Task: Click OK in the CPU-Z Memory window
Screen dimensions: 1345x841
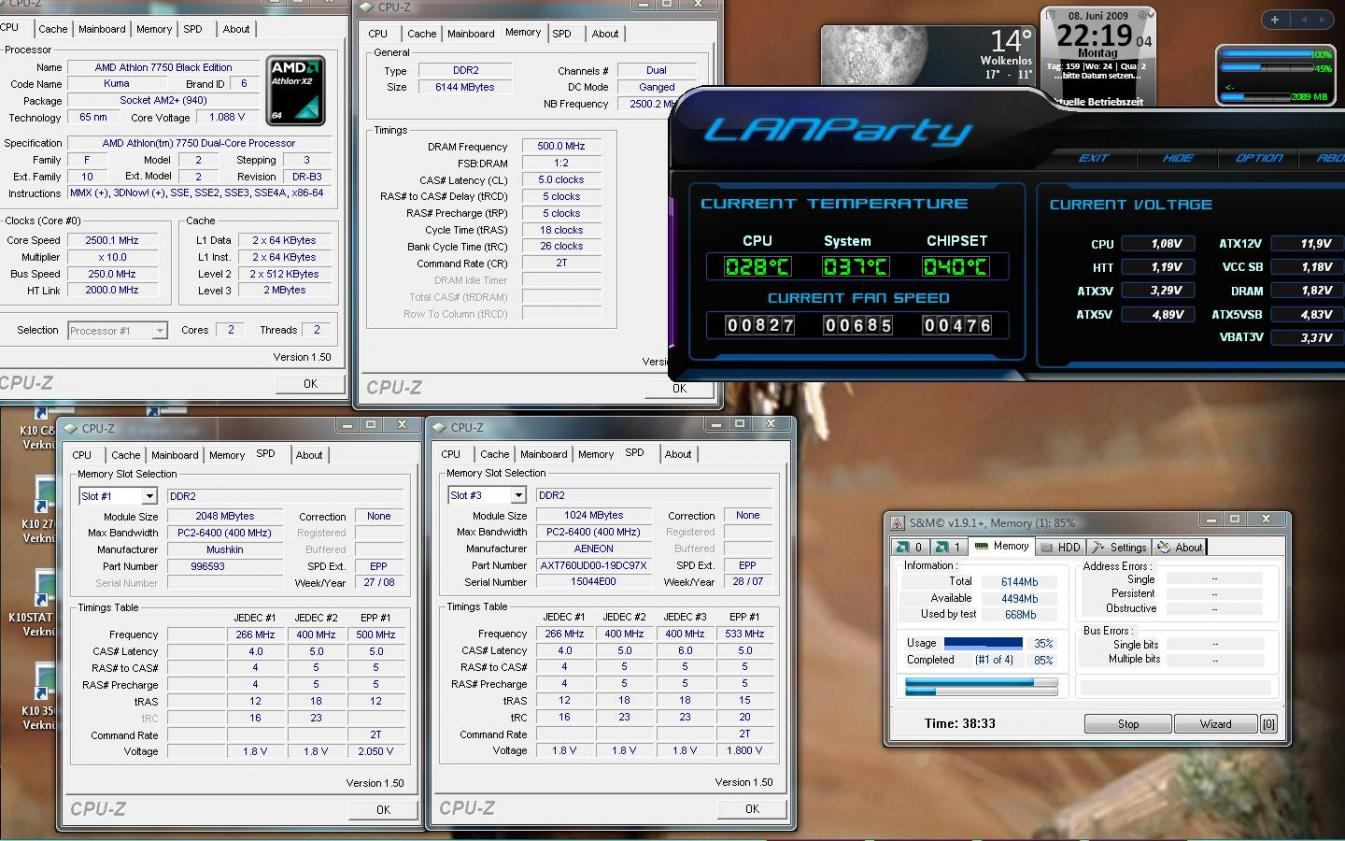Action: pos(679,389)
